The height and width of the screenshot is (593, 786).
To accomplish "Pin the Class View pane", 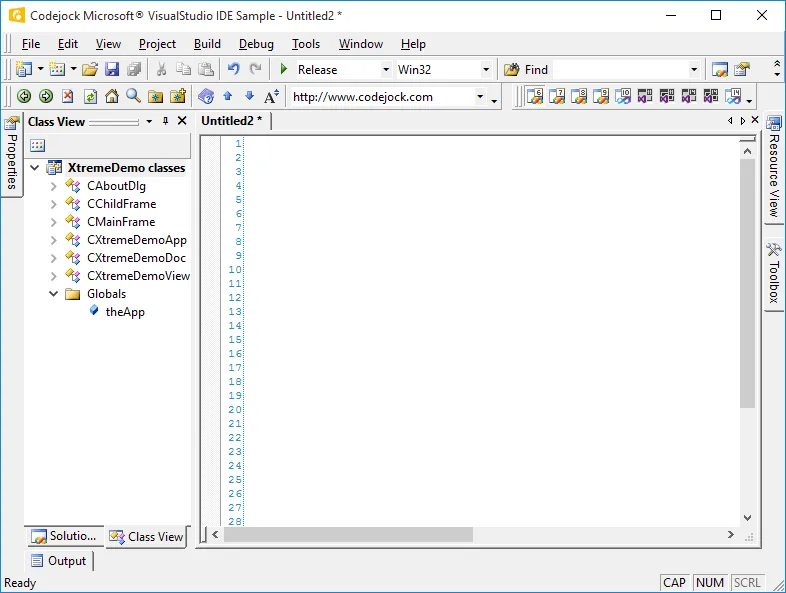I will click(165, 121).
